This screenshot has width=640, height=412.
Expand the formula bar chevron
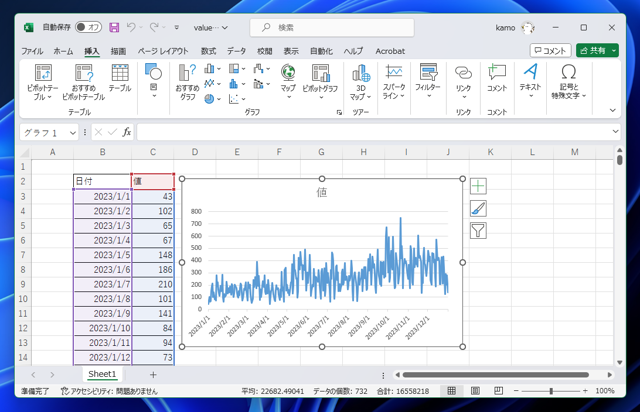(616, 132)
